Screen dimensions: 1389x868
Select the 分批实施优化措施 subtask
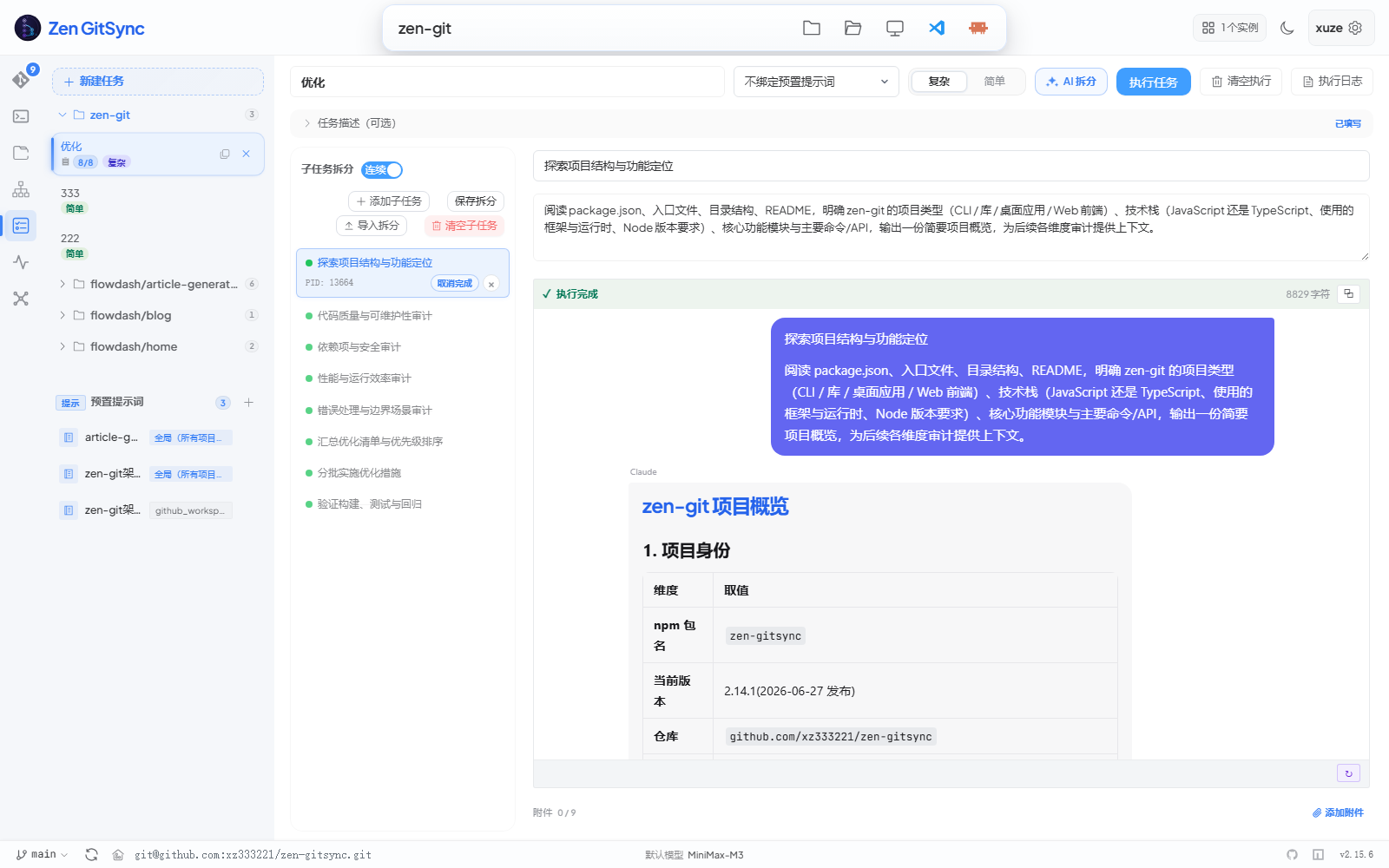coord(403,473)
